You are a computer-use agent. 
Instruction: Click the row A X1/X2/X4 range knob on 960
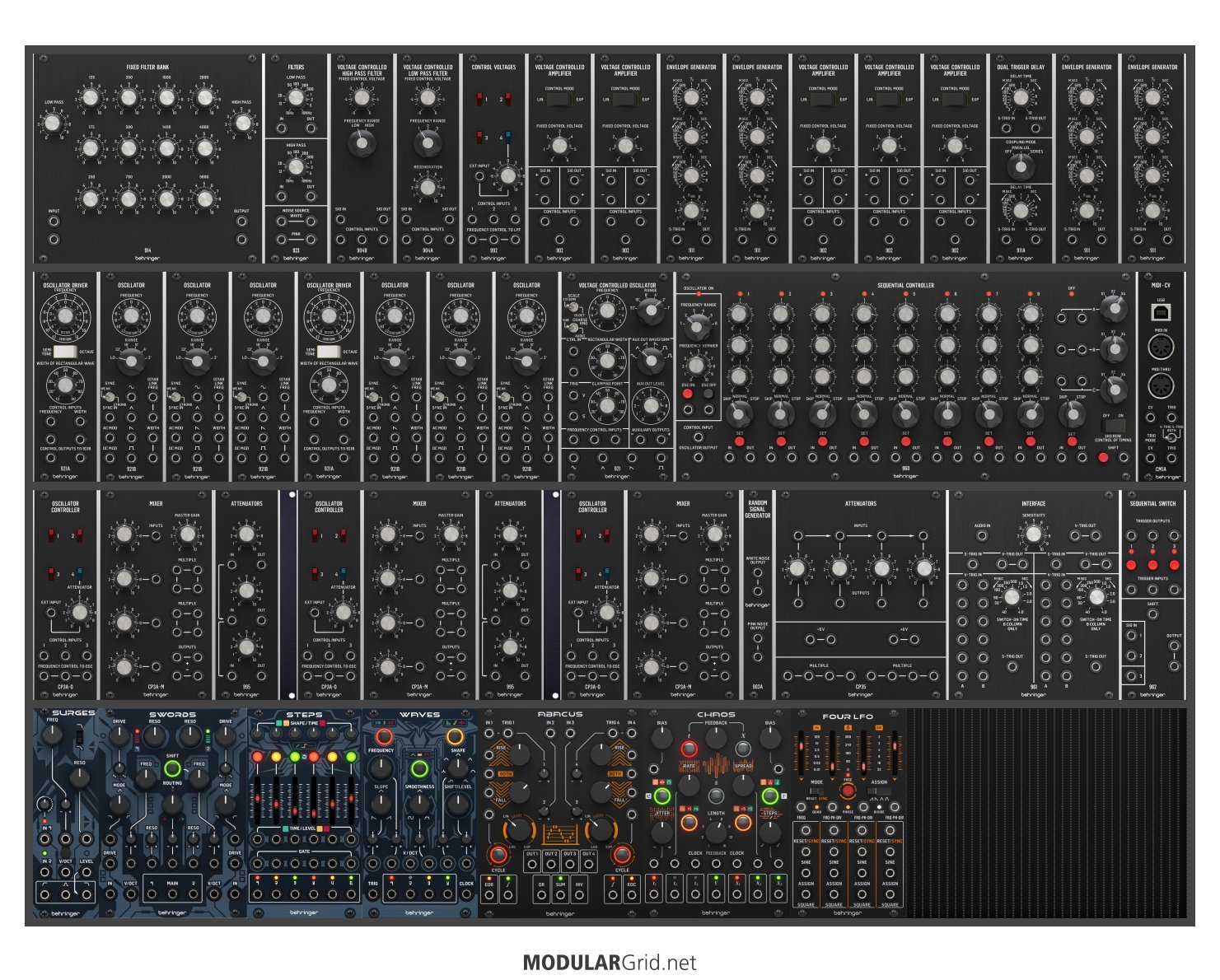(1113, 310)
